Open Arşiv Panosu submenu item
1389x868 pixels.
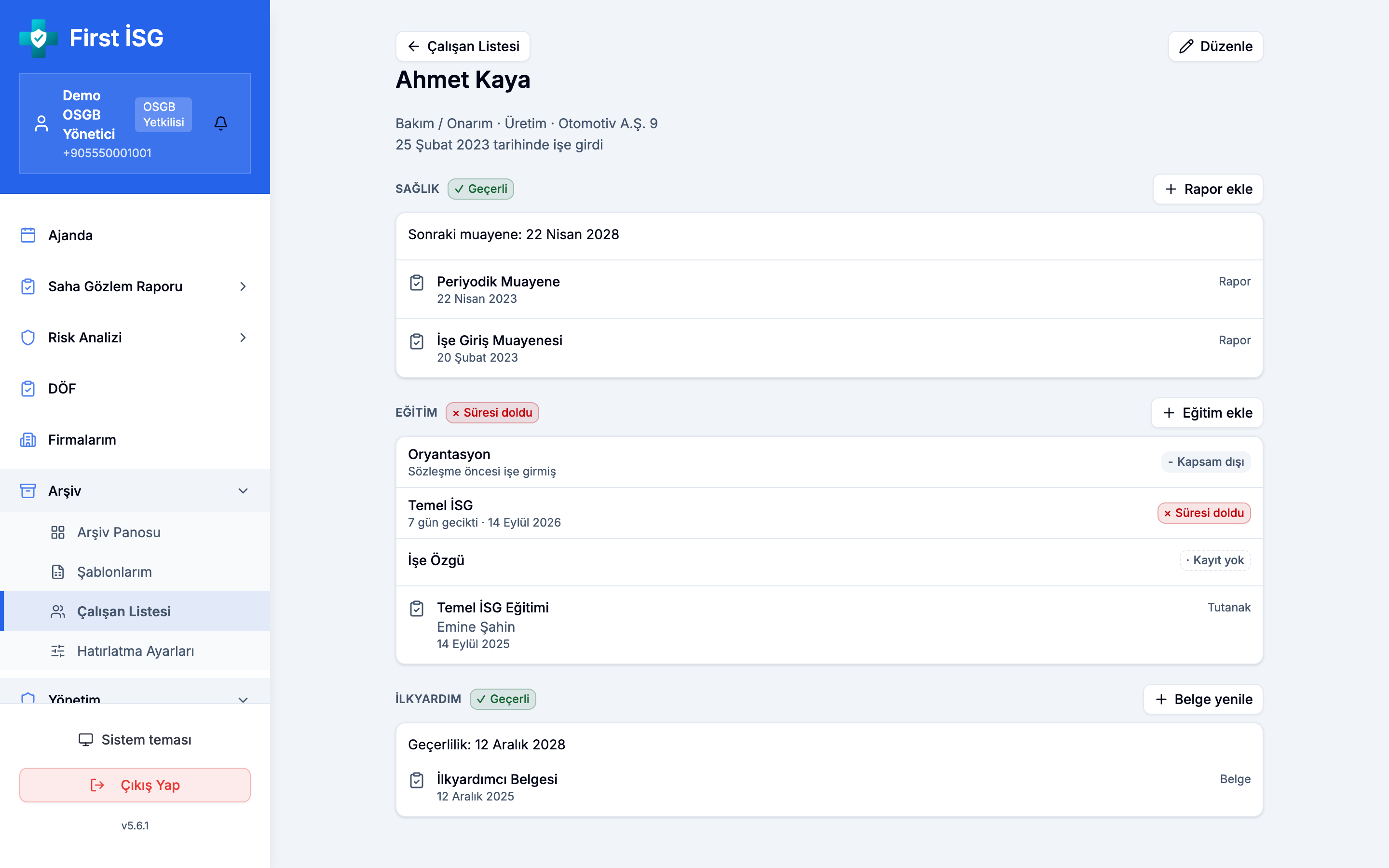pos(135,532)
